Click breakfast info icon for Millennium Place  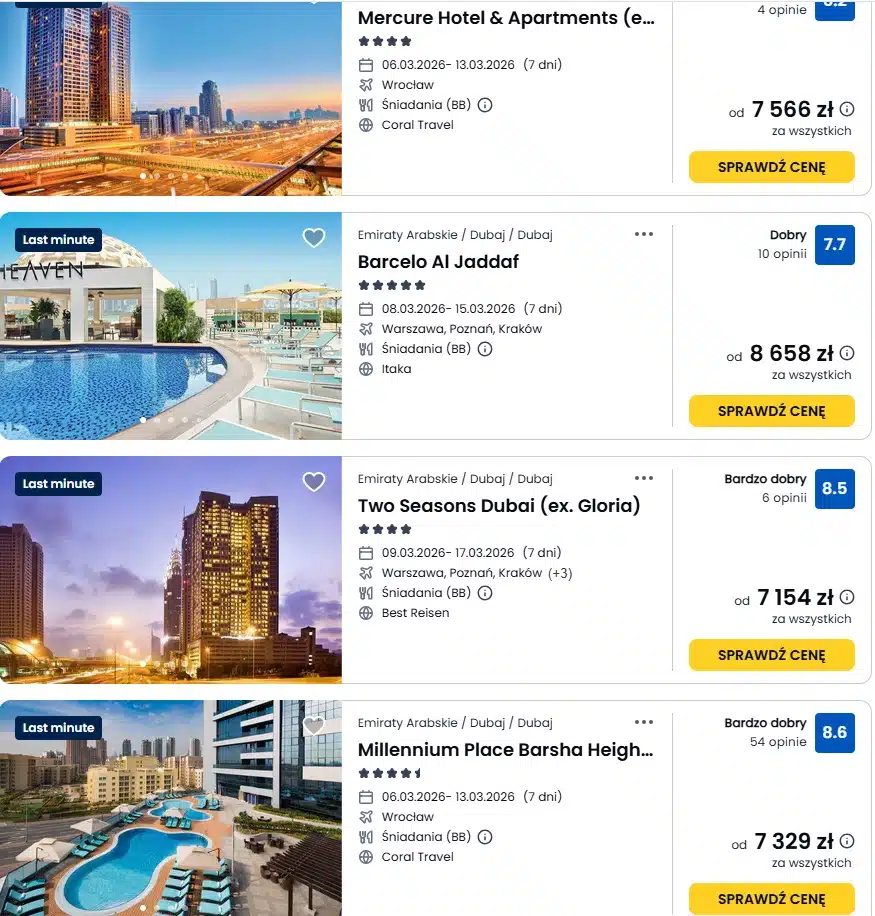(485, 837)
